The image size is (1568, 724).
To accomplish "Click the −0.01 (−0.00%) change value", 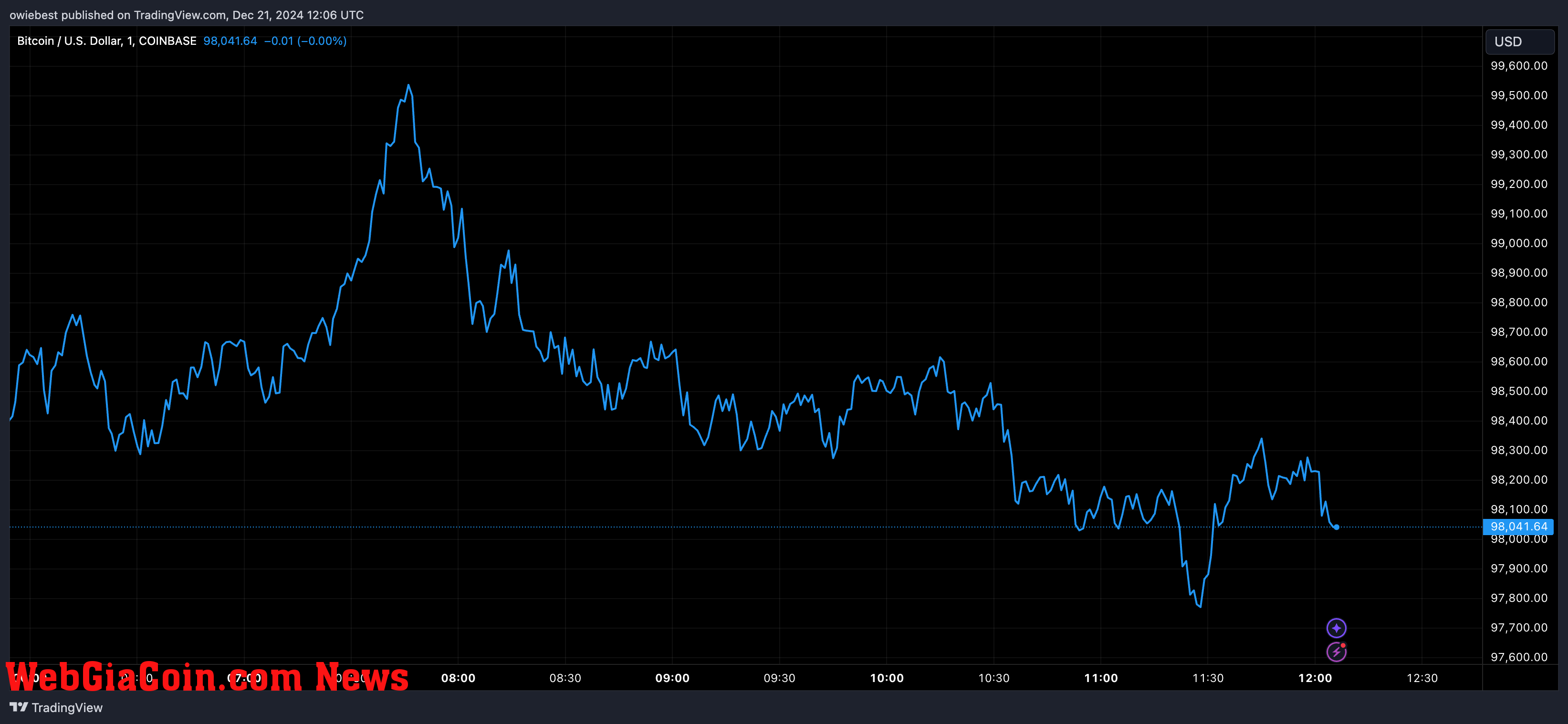I will (x=305, y=41).
